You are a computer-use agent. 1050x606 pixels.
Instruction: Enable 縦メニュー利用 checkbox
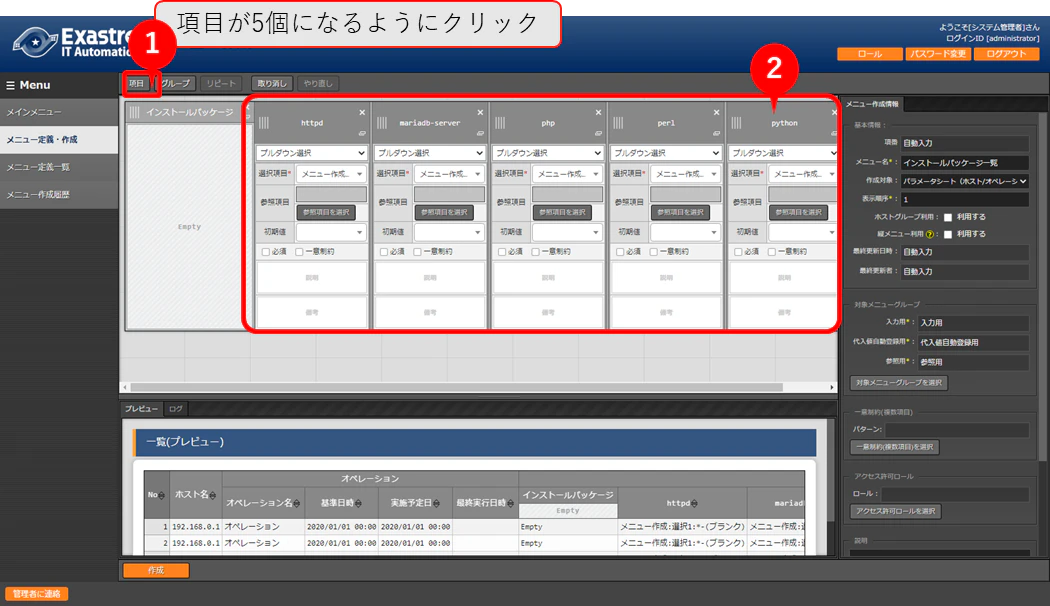click(948, 234)
